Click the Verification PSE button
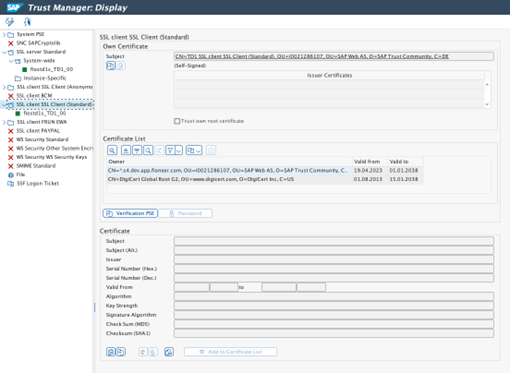The image size is (510, 373). coord(130,213)
